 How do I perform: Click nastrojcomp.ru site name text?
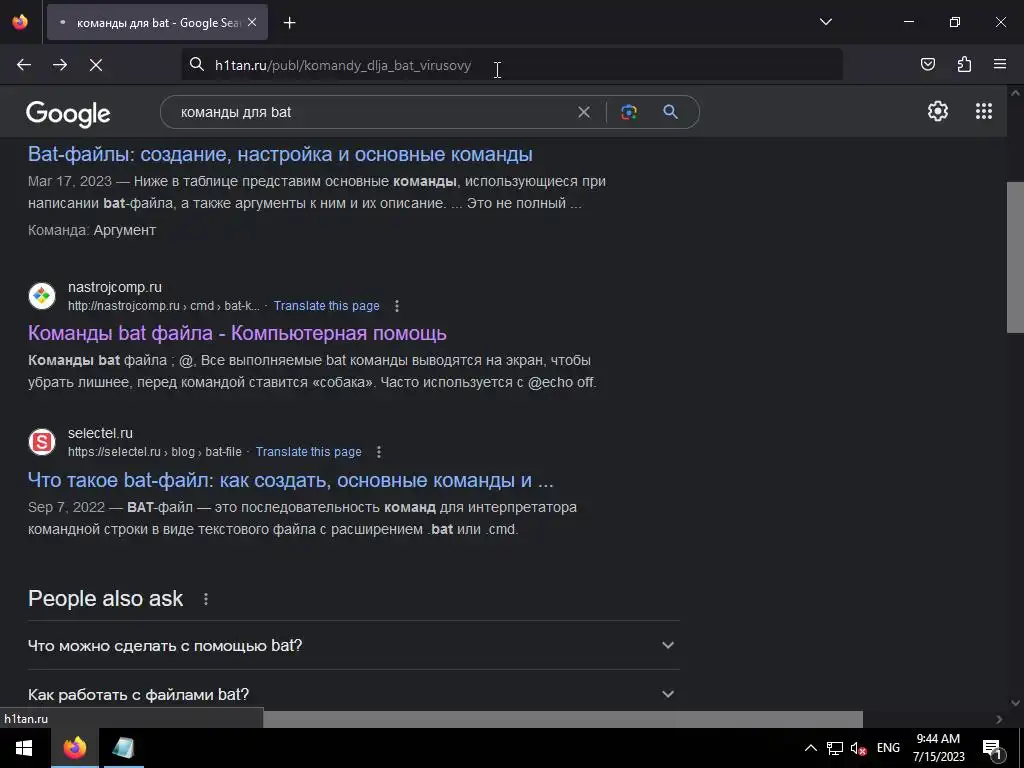(115, 287)
